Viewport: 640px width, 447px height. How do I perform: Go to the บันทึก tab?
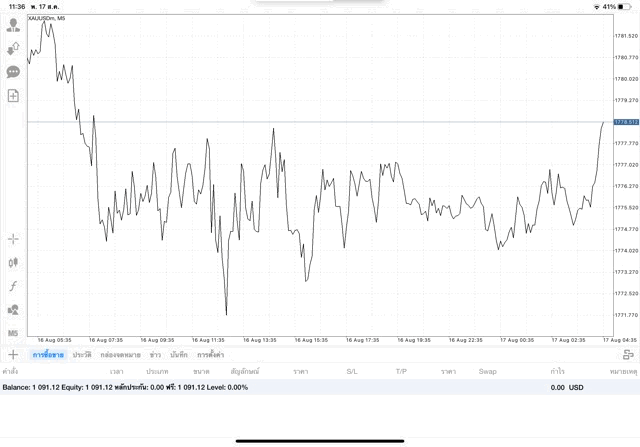click(179, 355)
